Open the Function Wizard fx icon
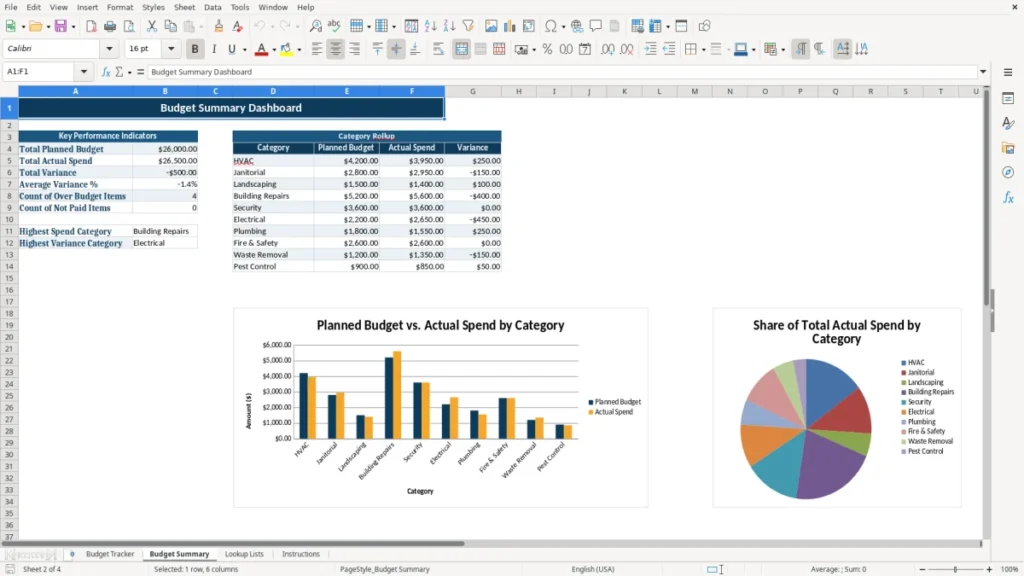Viewport: 1024px width, 576px height. [x=106, y=72]
